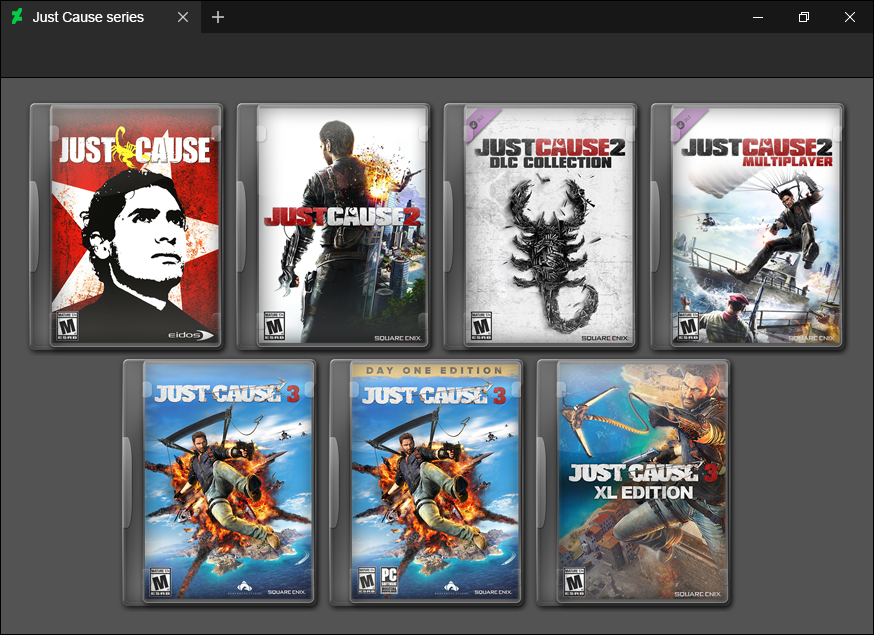Click the purple ribbon badge on DLC Collection
The height and width of the screenshot is (635, 874).
point(479,119)
